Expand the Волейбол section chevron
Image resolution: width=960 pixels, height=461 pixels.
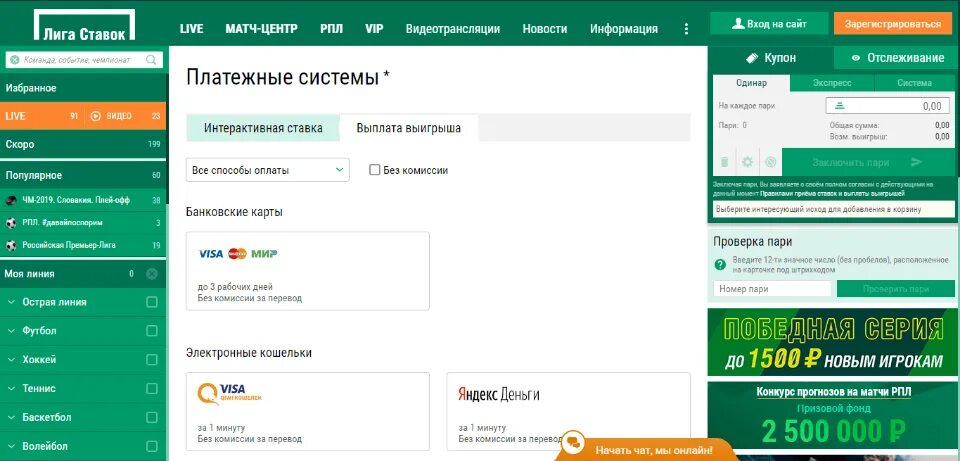pos(12,446)
